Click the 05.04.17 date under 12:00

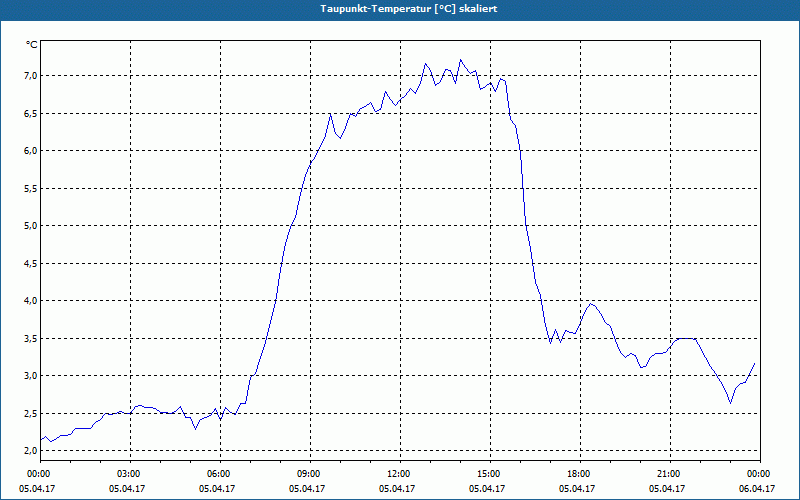tap(397, 488)
